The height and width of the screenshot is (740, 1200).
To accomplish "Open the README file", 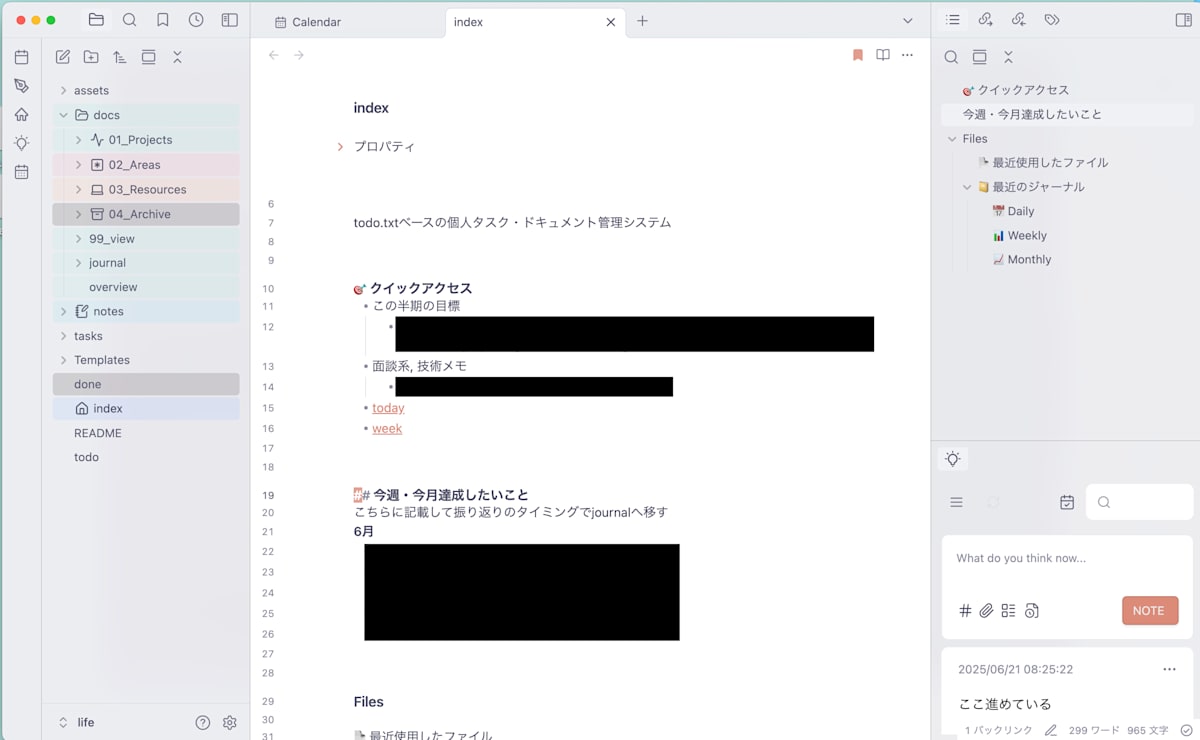I will pos(146,433).
